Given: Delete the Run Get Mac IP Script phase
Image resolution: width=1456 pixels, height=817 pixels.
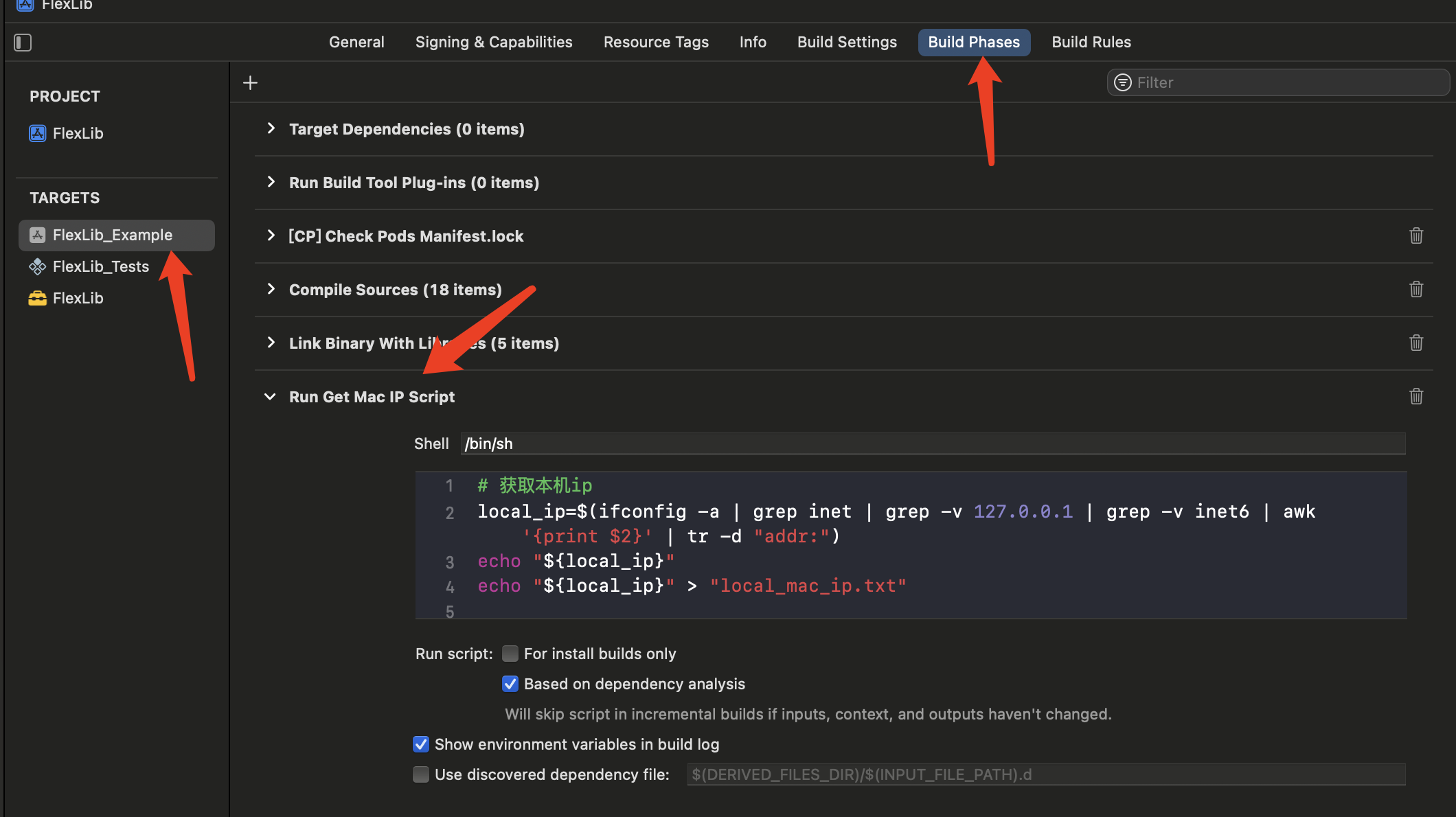Looking at the screenshot, I should pos(1415,397).
